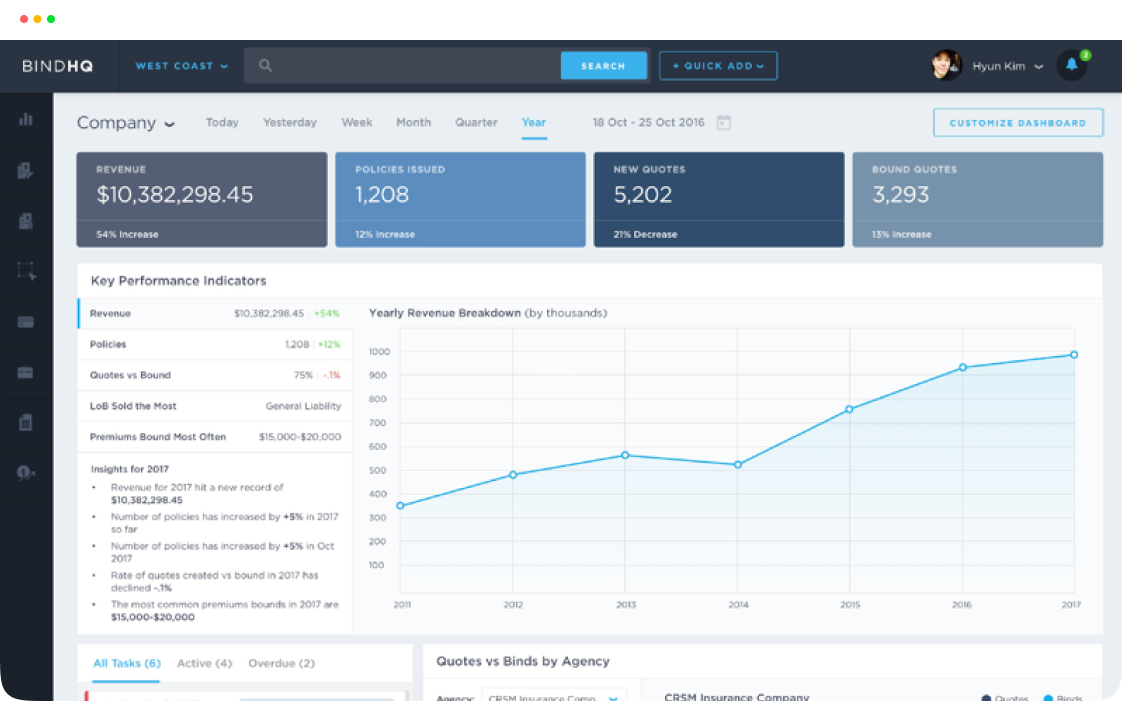Close the window with red dot
The width and height of the screenshot is (1122, 701).
click(x=24, y=19)
